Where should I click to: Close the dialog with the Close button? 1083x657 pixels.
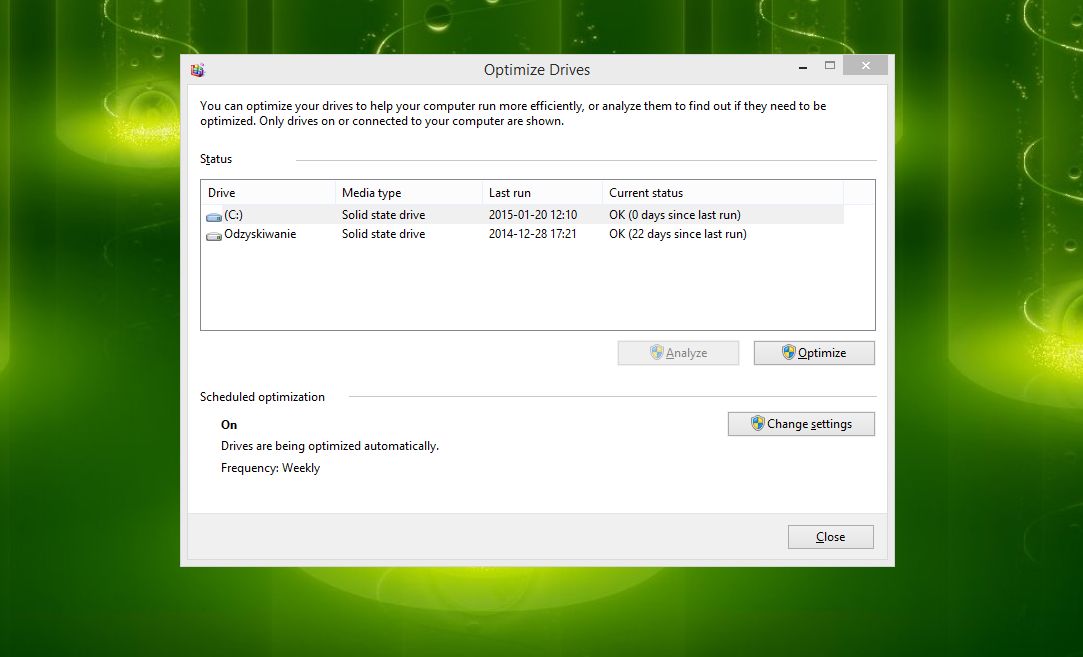click(830, 537)
